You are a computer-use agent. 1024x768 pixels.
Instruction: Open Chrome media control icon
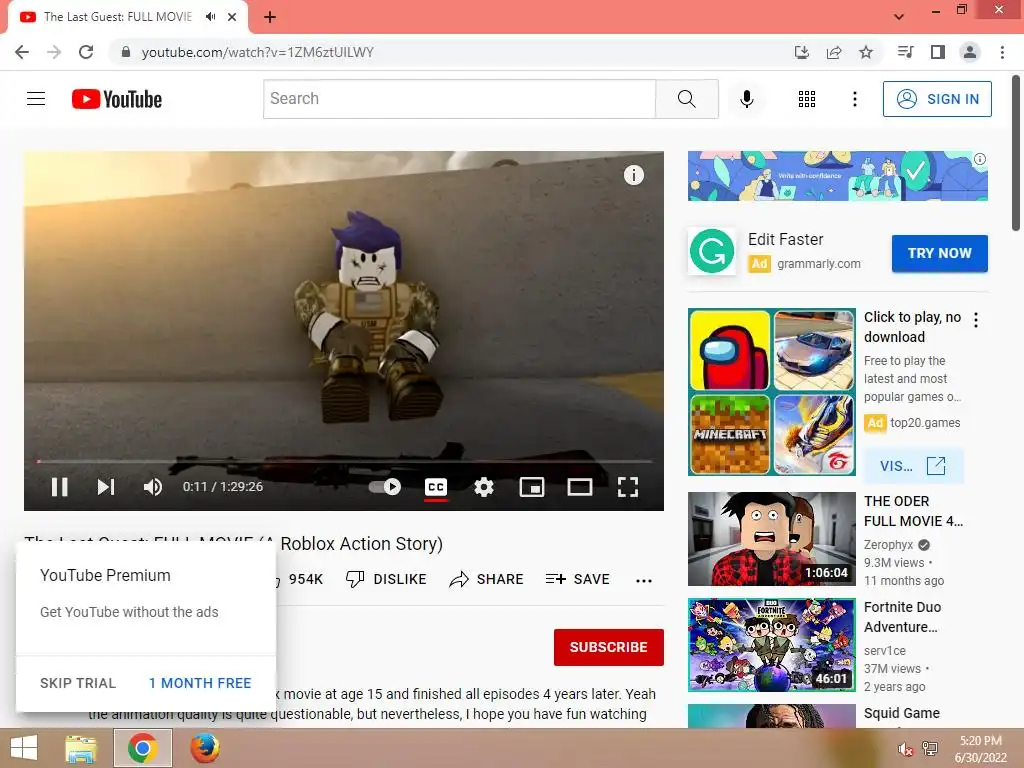click(905, 52)
